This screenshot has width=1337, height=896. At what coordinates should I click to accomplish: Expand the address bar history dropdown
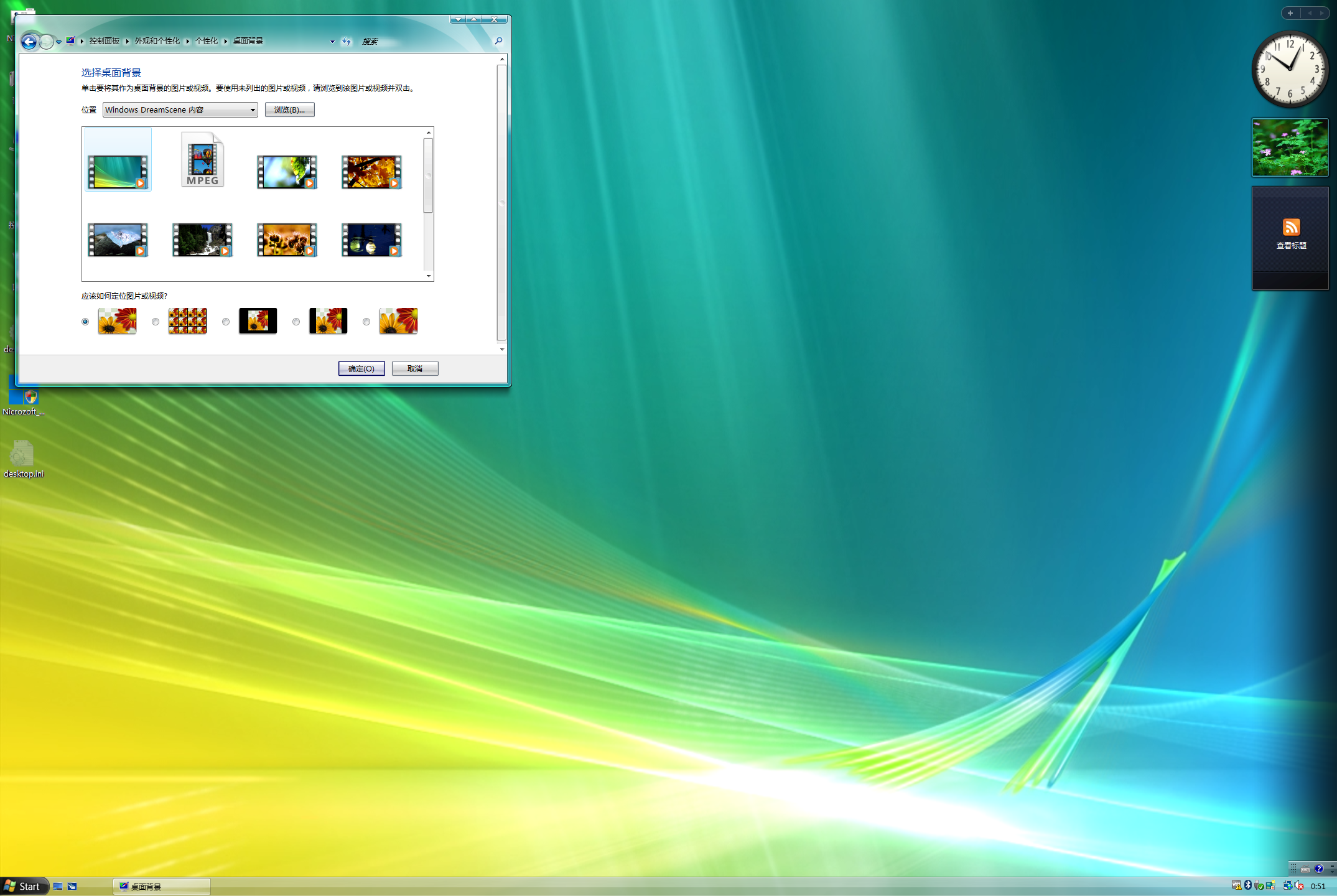point(332,42)
